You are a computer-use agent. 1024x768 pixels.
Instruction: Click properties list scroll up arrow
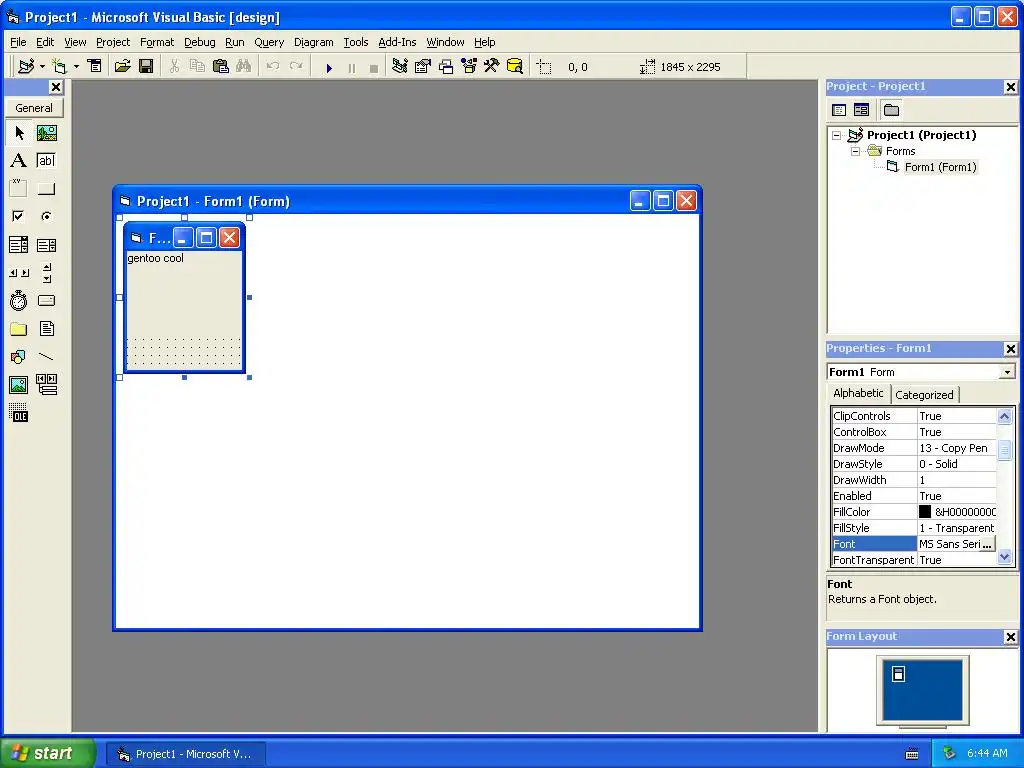[x=1004, y=416]
